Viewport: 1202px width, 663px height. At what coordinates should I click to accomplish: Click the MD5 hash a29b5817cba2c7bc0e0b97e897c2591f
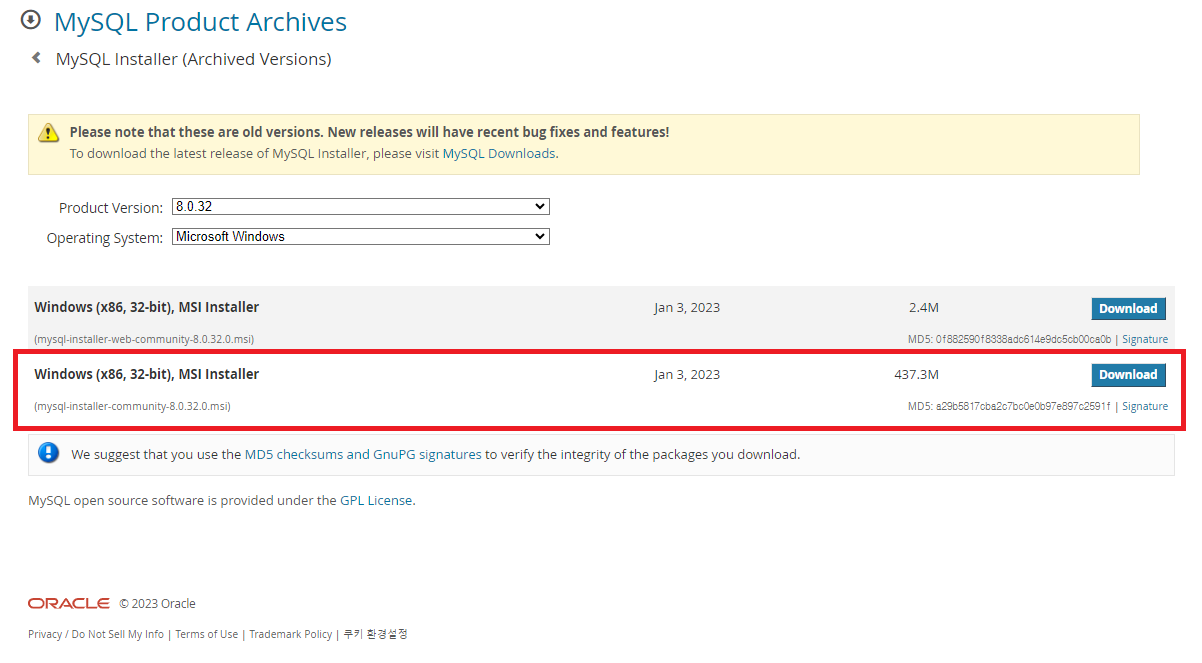pos(1023,406)
